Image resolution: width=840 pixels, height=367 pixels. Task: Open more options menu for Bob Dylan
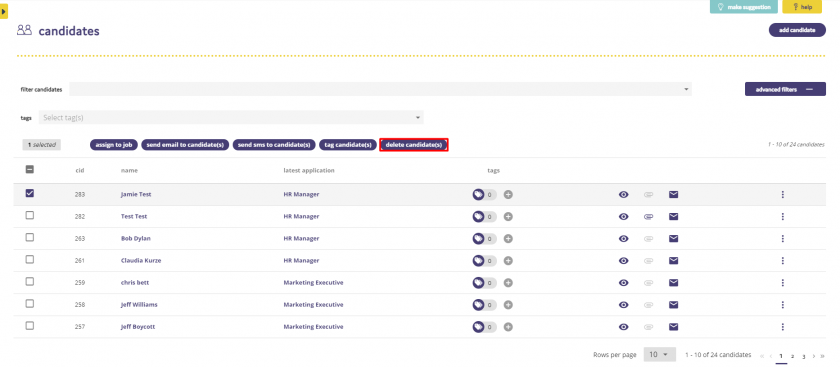click(x=783, y=238)
